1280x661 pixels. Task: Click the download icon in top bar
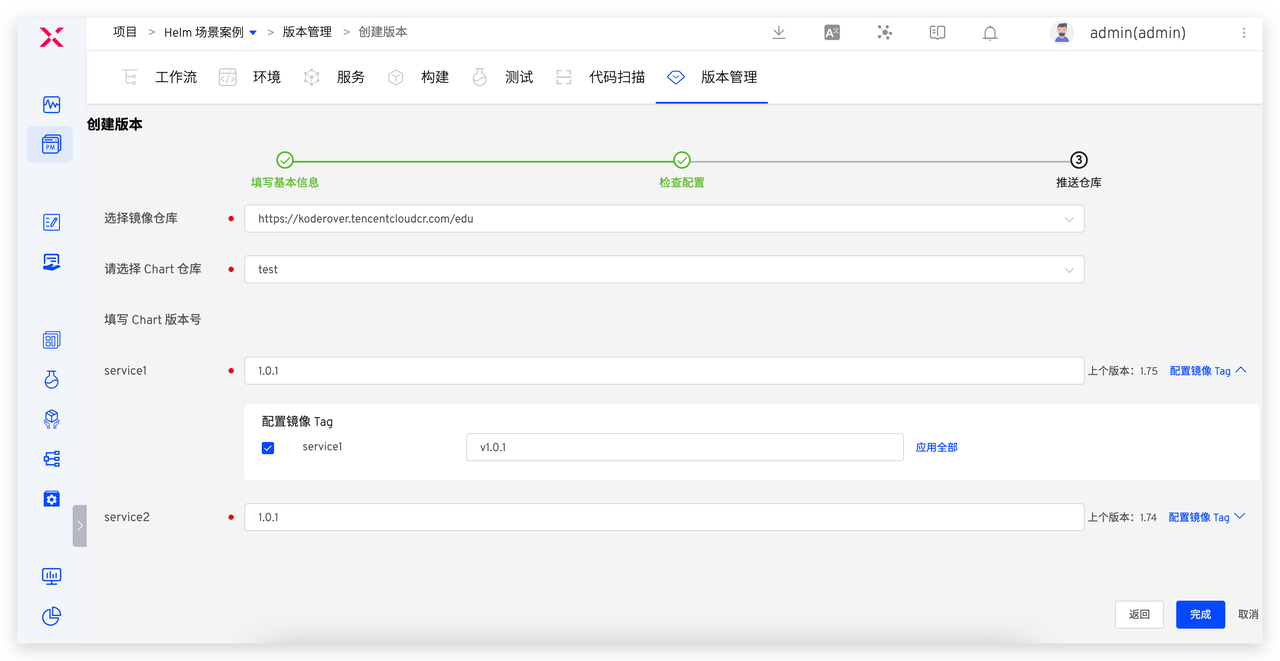click(778, 32)
